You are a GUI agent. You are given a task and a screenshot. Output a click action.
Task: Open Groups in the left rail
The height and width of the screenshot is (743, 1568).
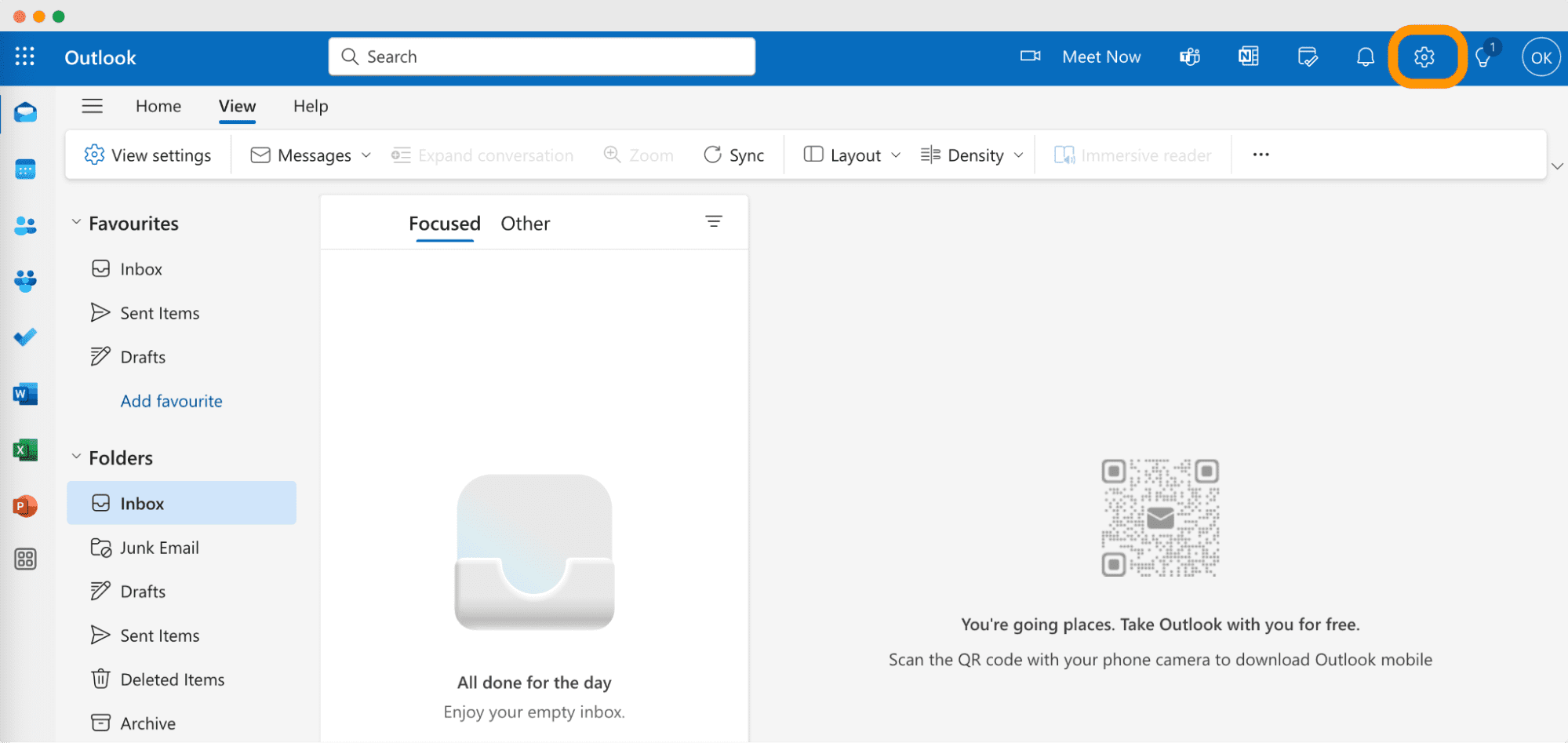coord(25,281)
